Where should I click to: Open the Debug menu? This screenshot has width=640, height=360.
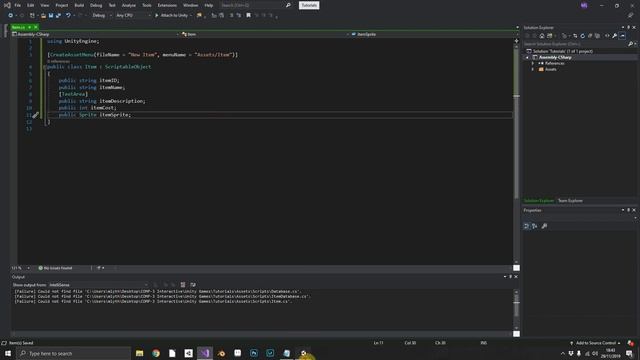click(96, 5)
